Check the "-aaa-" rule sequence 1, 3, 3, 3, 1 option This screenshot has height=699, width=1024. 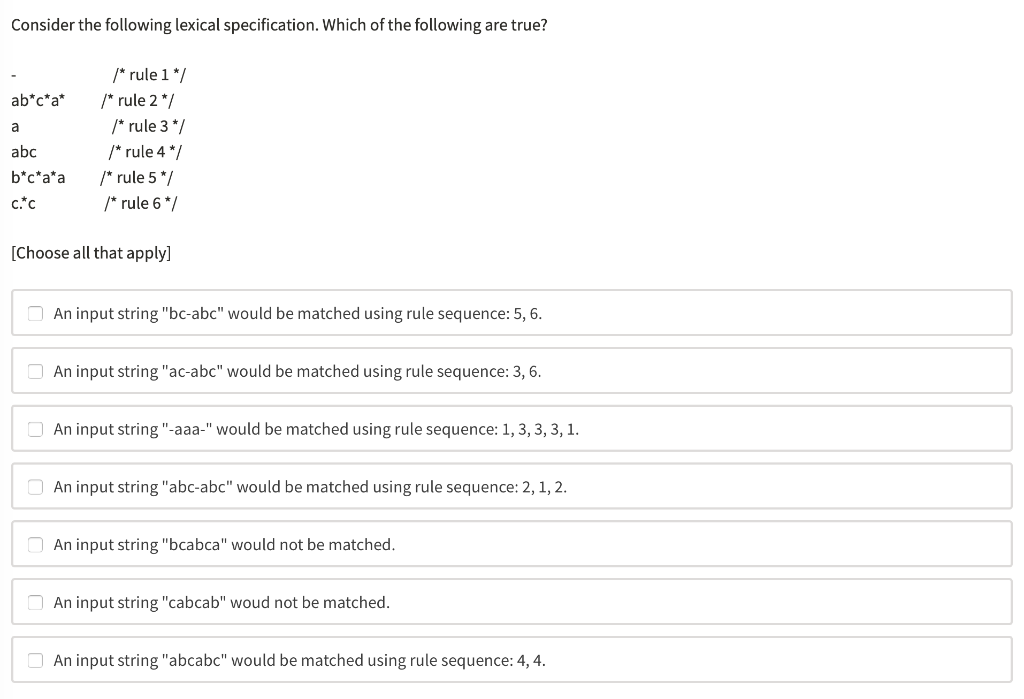point(35,429)
